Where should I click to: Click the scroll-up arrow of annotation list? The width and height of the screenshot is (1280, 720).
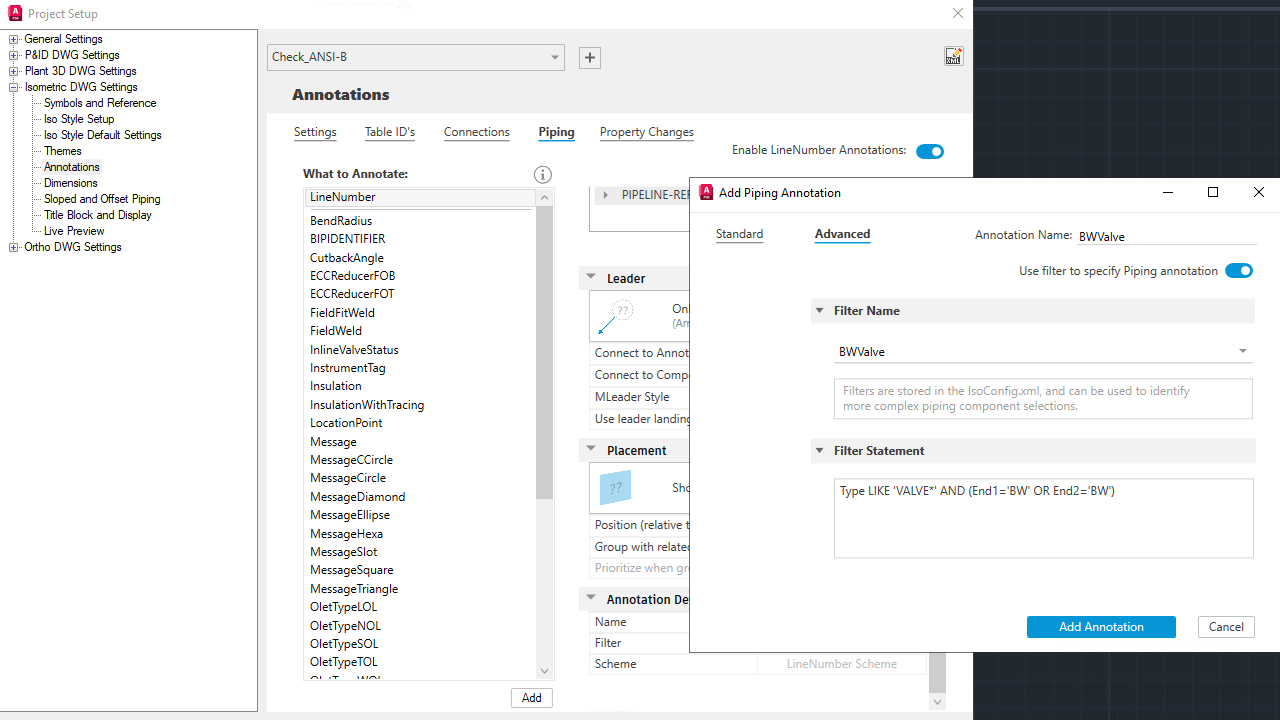(x=545, y=197)
